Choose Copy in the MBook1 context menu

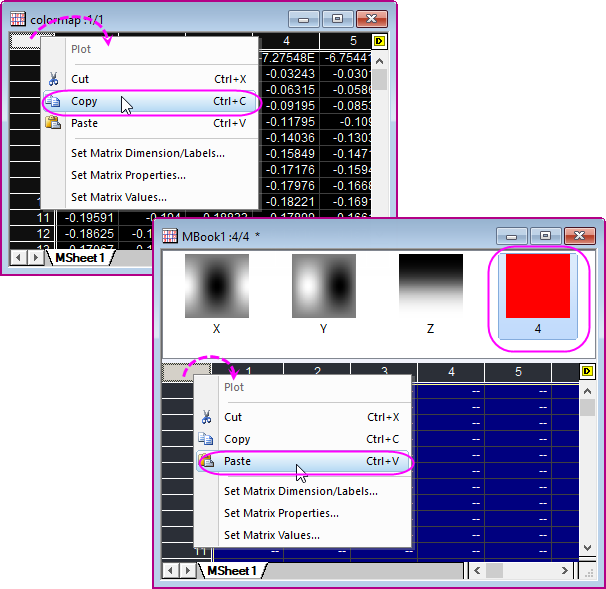(x=303, y=439)
